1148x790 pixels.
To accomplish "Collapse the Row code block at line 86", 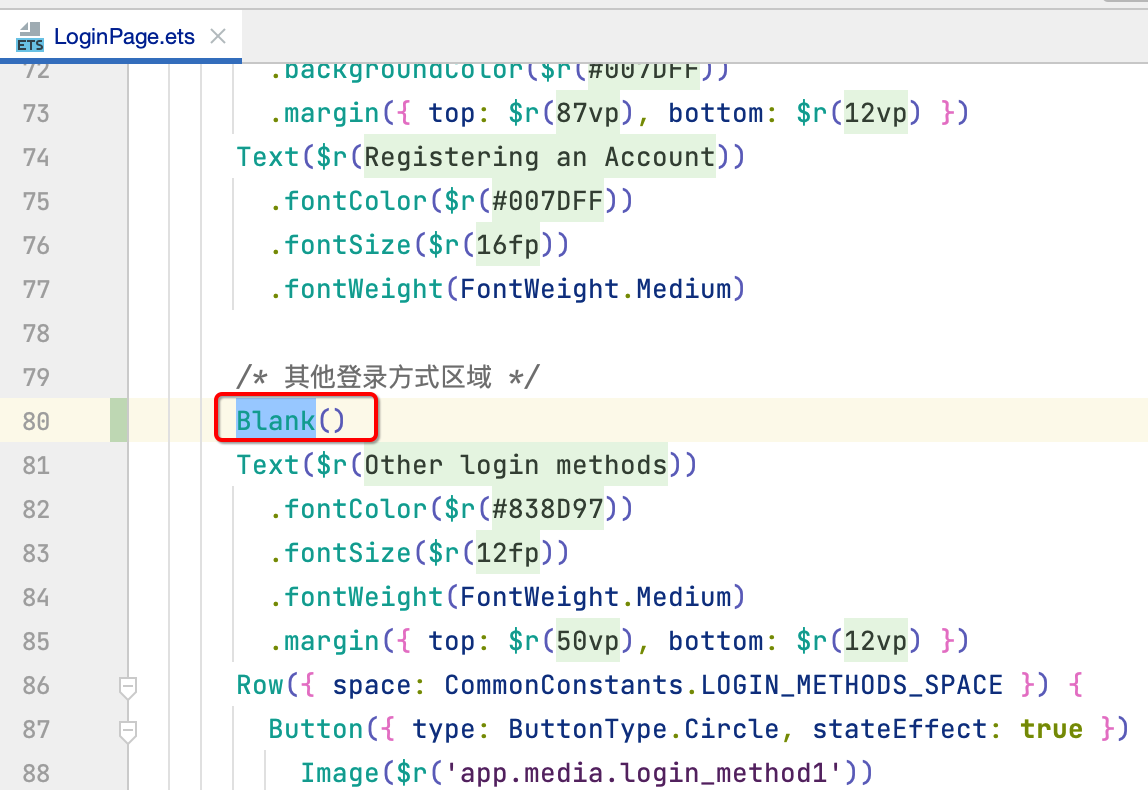I will pos(127,687).
